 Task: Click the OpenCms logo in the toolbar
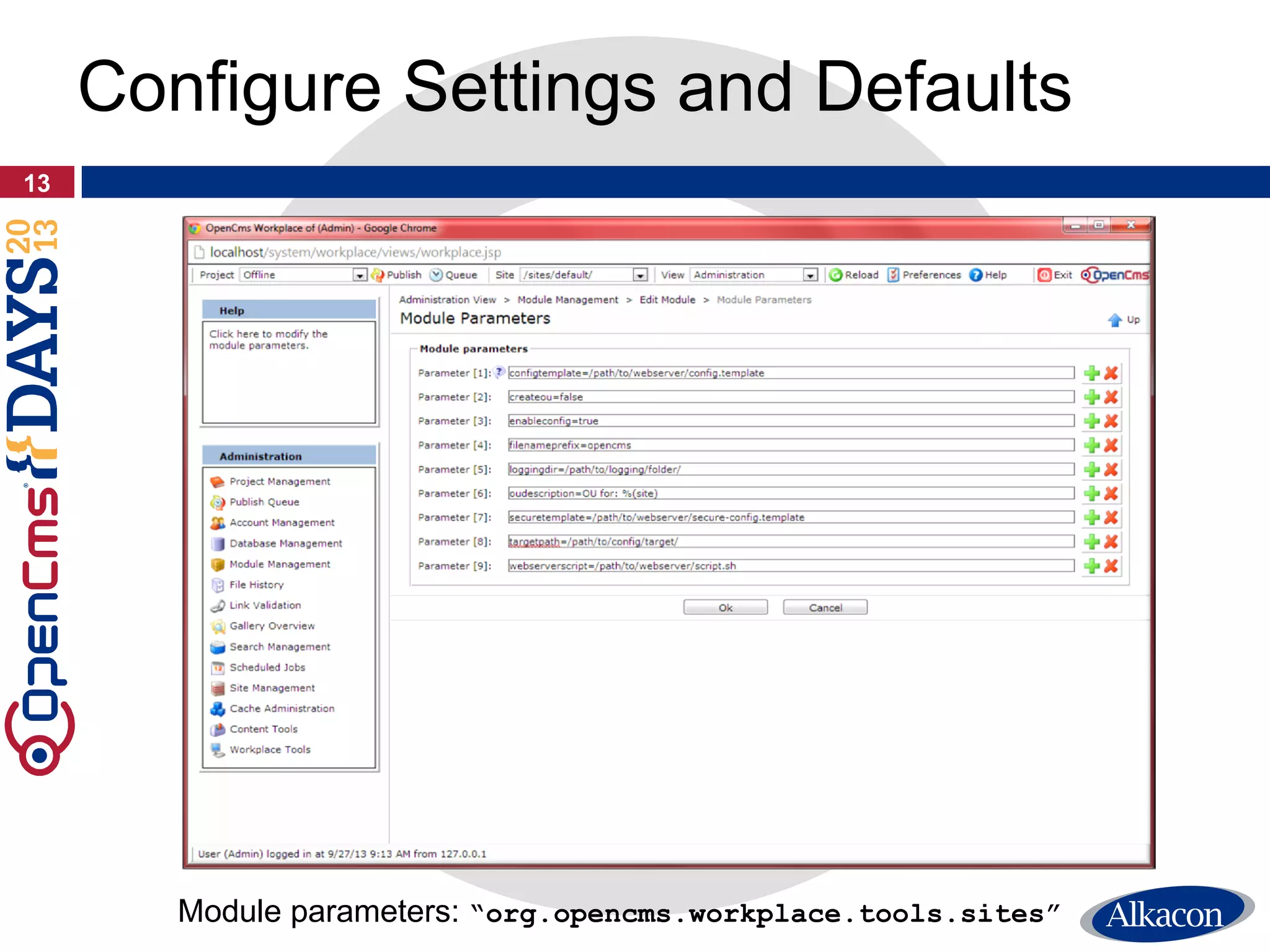(x=1114, y=275)
